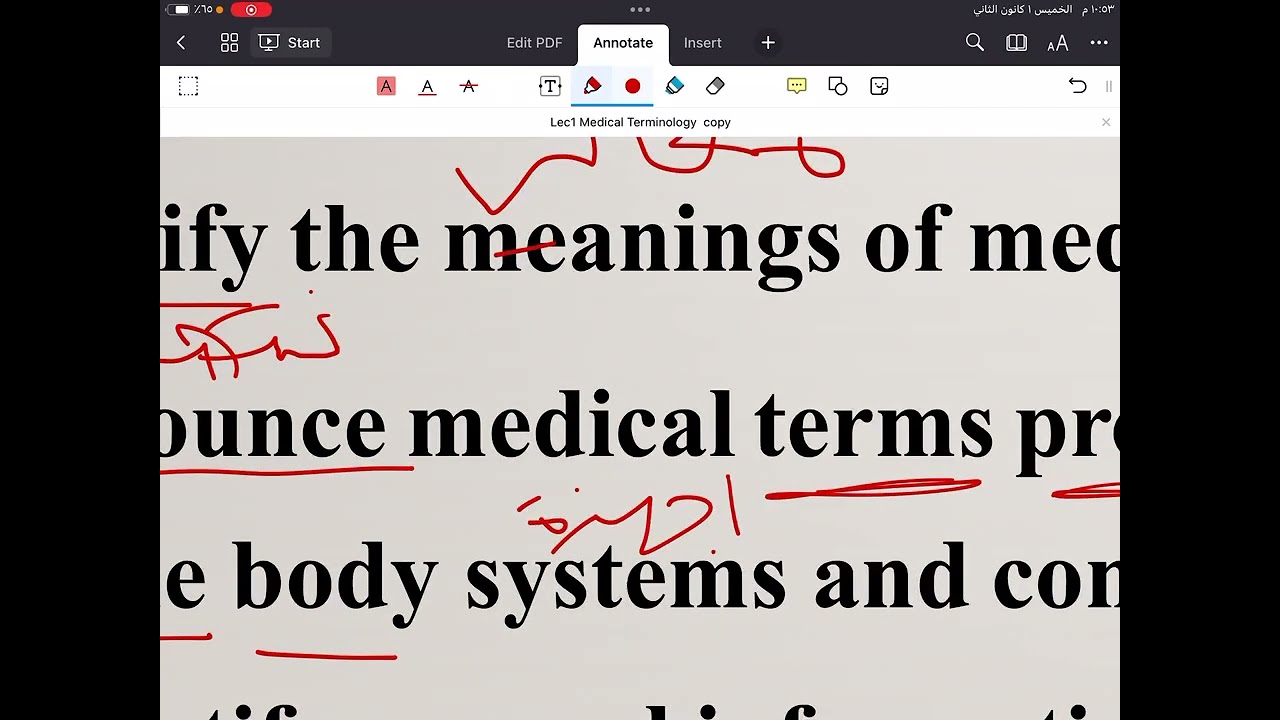This screenshot has width=1280, height=720.
Task: Choose the text underline tool
Action: 427,86
